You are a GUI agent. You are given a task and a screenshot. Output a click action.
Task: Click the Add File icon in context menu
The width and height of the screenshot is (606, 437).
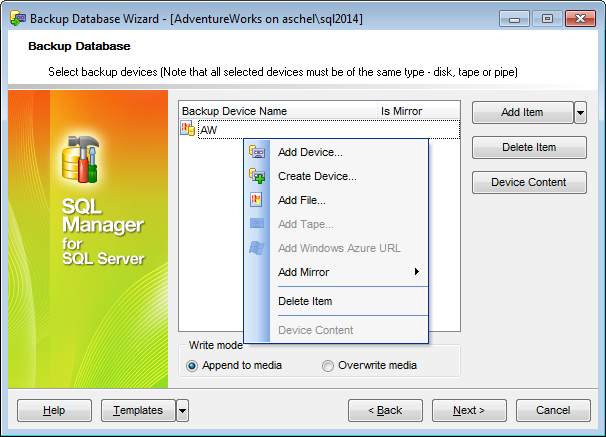pos(256,200)
